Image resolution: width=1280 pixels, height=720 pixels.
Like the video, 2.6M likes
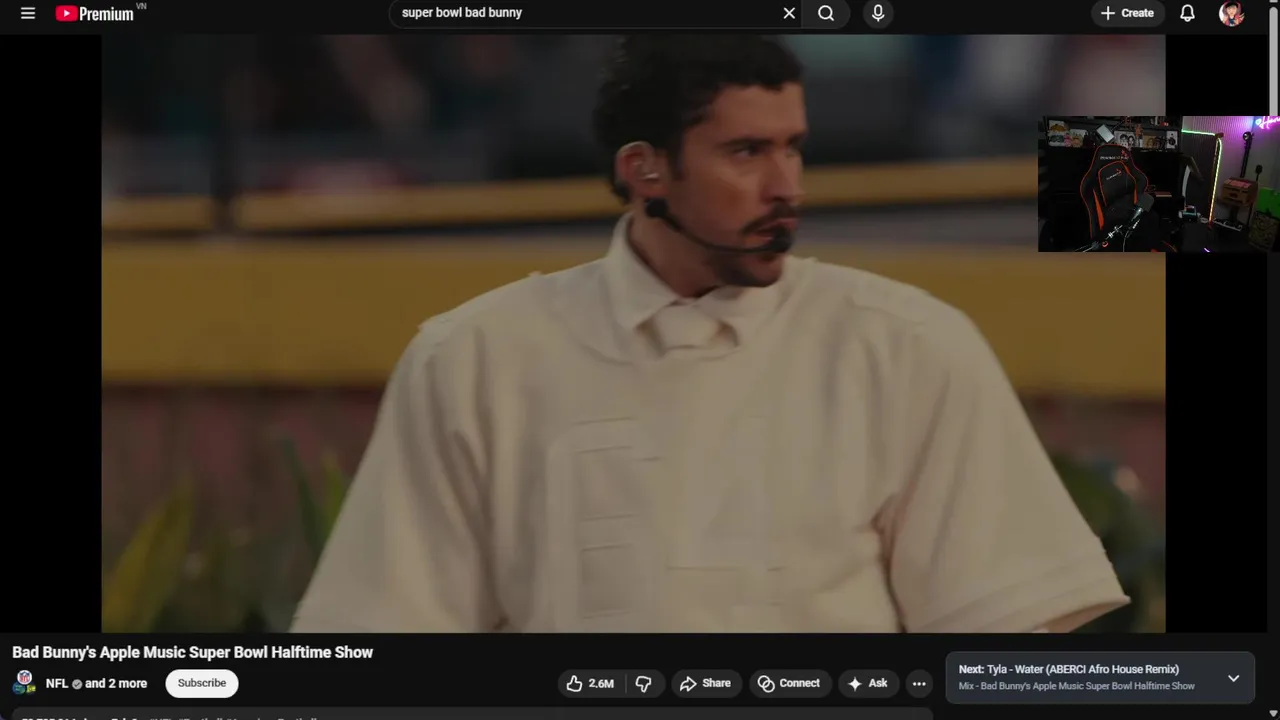[590, 684]
